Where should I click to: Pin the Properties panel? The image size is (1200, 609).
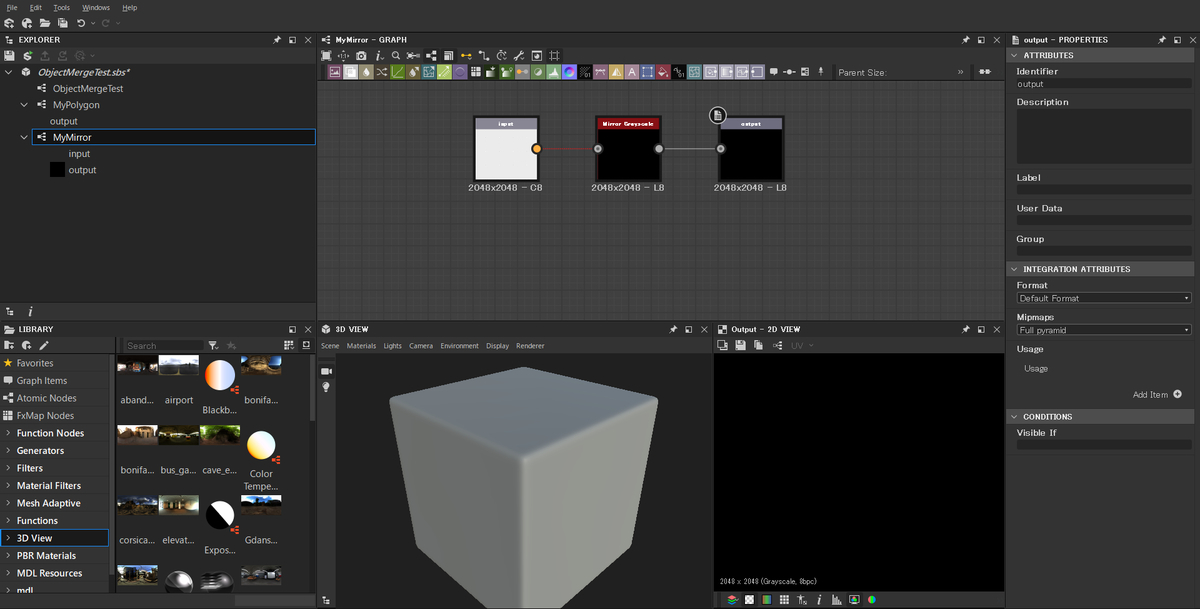pos(1162,40)
